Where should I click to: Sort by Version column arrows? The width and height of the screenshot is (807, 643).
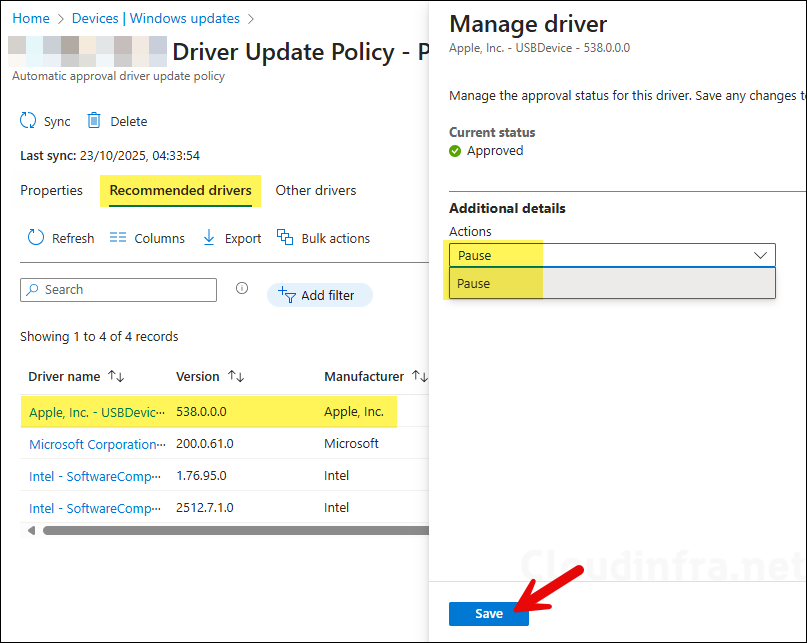pyautogui.click(x=236, y=377)
